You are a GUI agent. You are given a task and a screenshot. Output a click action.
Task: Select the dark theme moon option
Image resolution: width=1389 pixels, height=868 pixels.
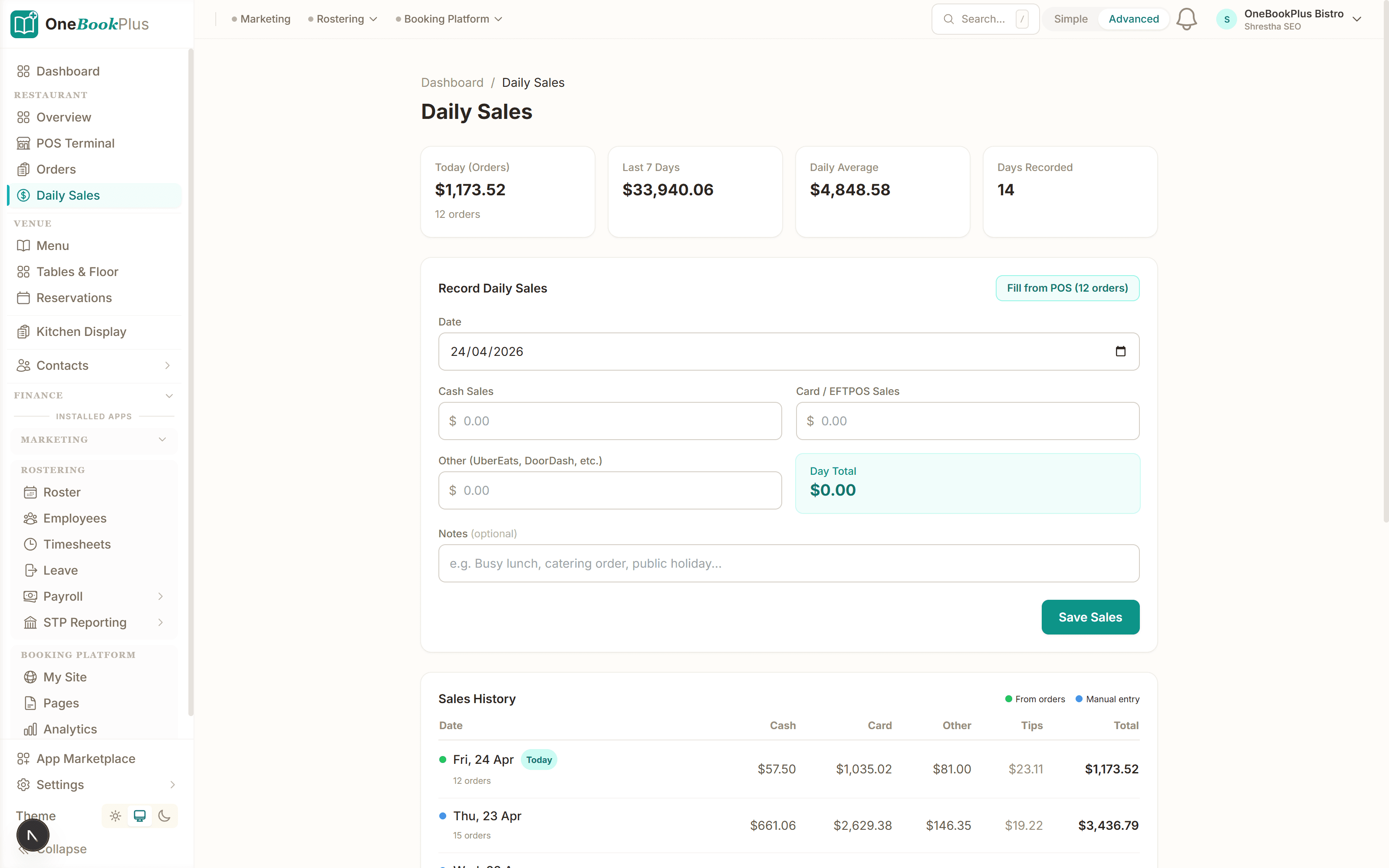[x=164, y=816]
